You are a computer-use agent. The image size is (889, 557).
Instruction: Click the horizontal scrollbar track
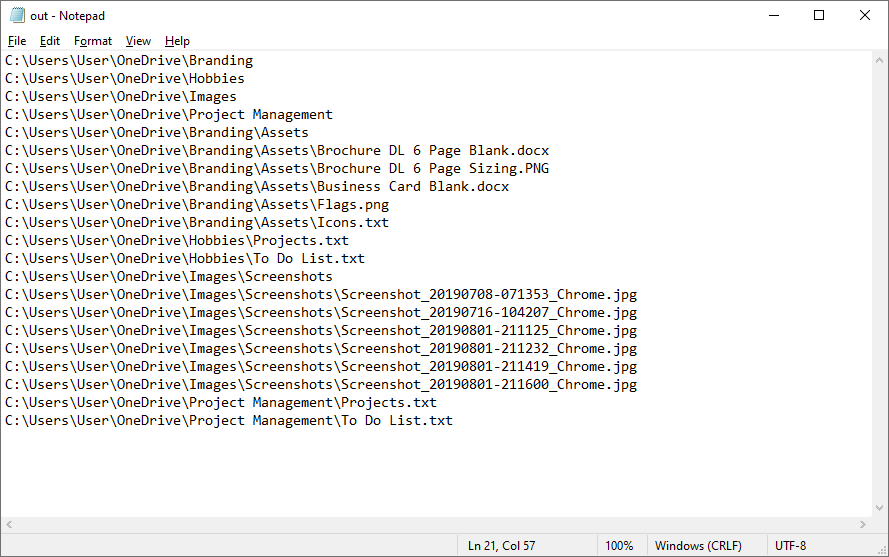[x=435, y=525]
